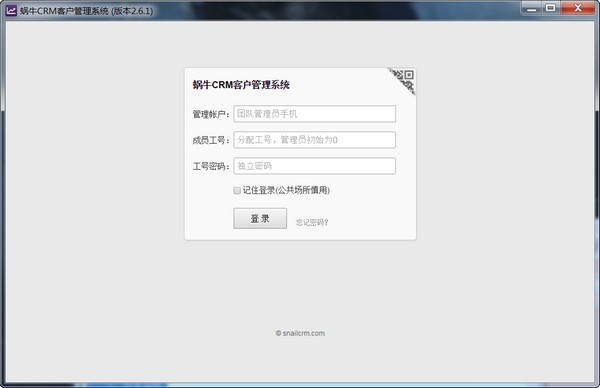Click the 蜗牛CRM客户管理系统 heading
The height and width of the screenshot is (388, 600).
pos(241,85)
